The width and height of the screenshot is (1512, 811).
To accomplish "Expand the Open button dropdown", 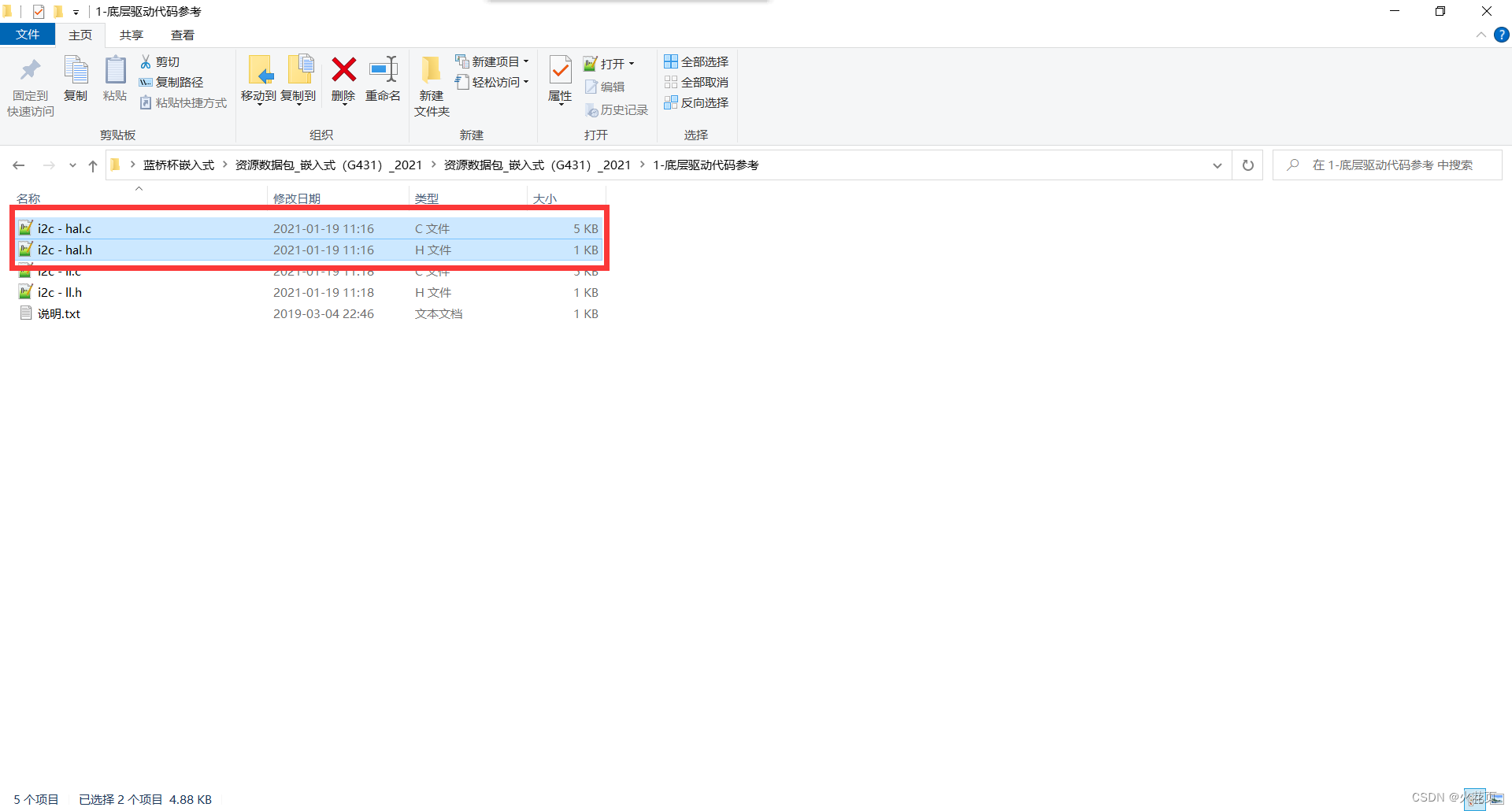I will [x=632, y=64].
